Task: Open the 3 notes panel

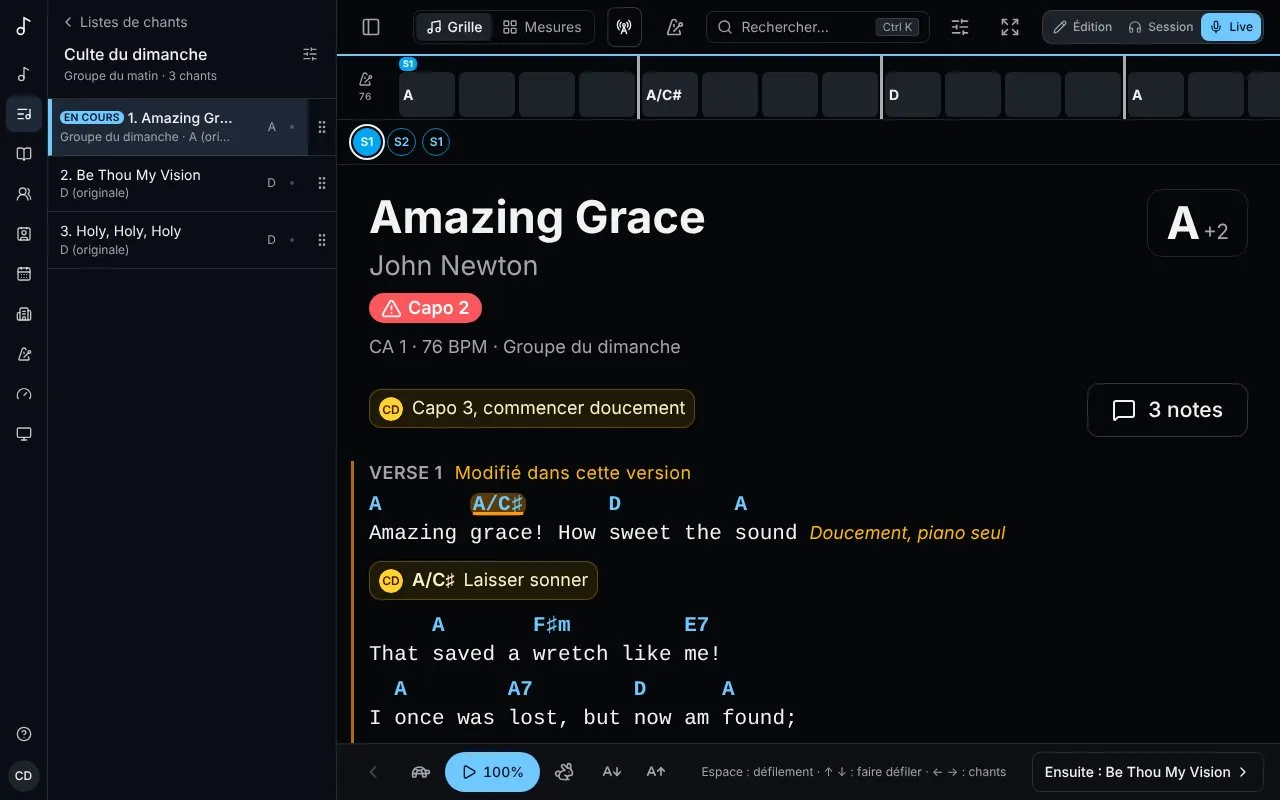Action: click(x=1167, y=410)
